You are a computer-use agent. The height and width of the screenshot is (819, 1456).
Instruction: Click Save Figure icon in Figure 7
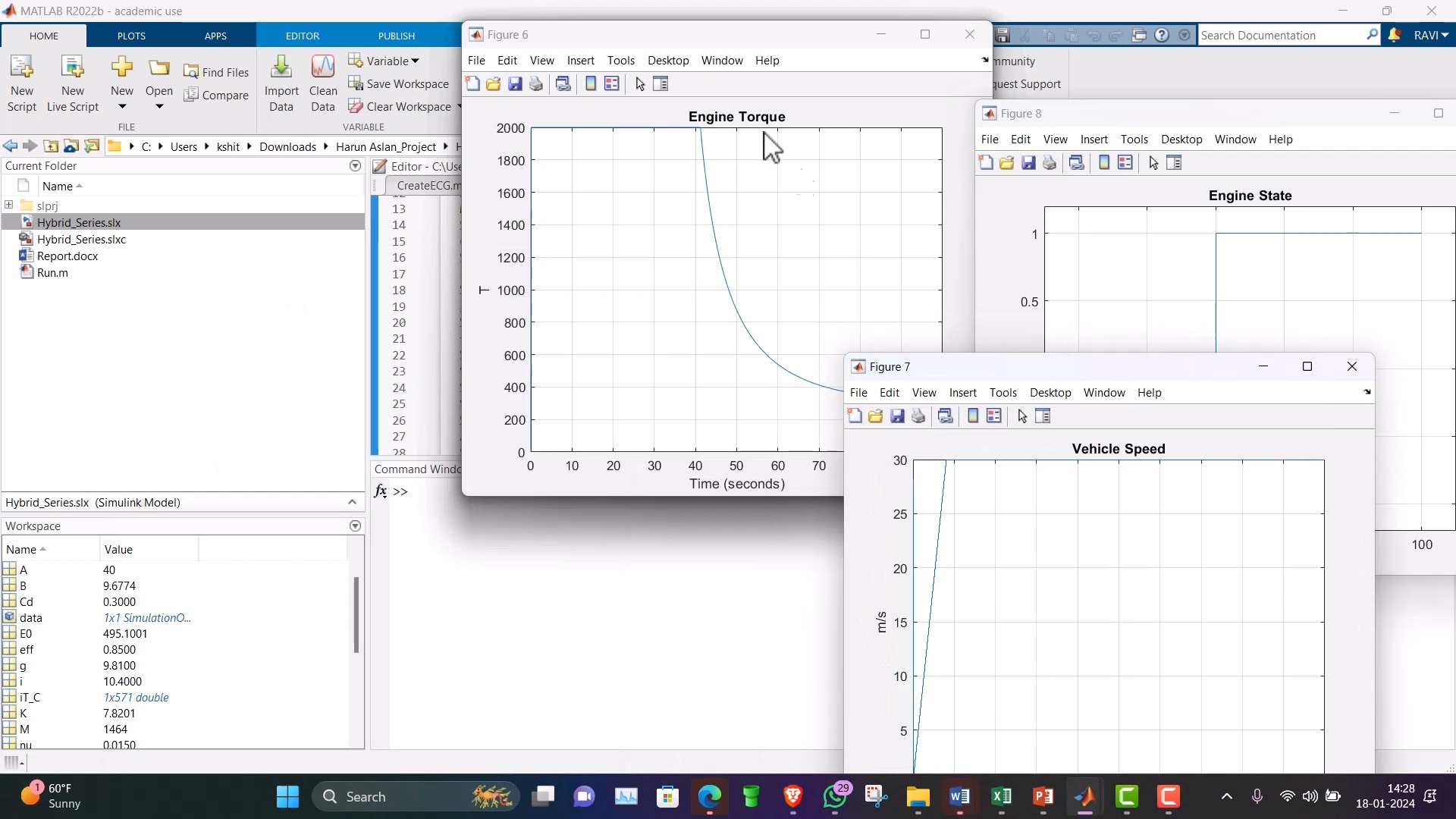897,416
